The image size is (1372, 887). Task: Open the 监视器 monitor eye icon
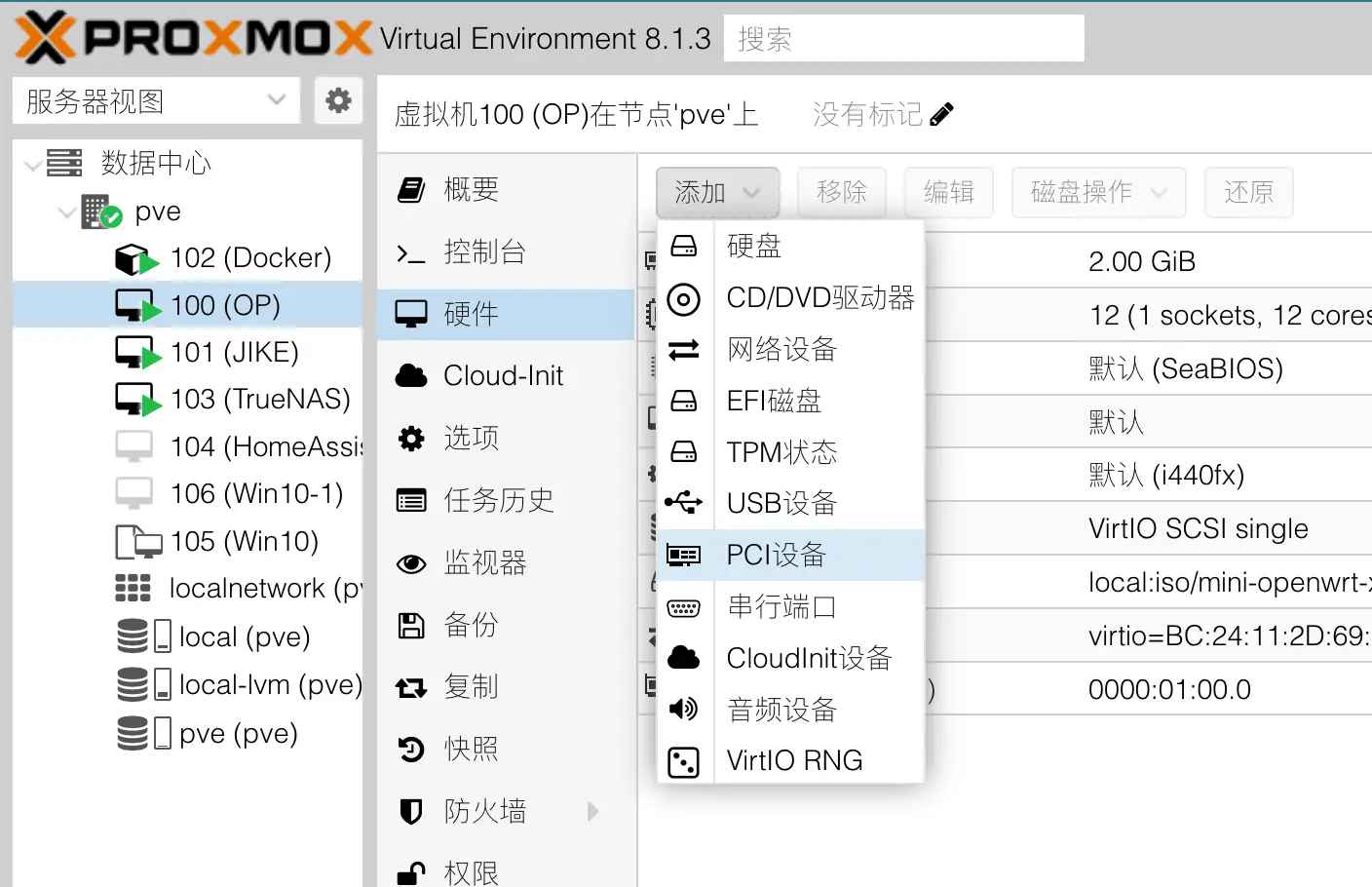coord(411,563)
